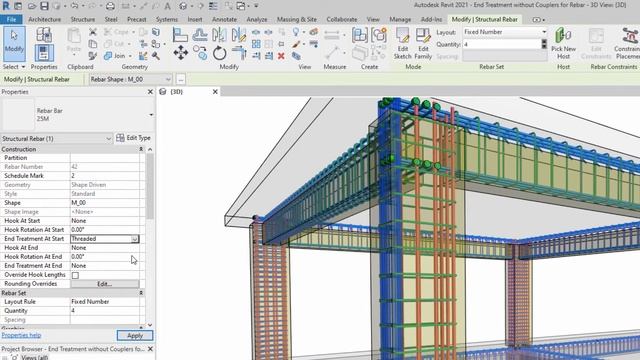Click the Create Group icon
The width and height of the screenshot is (640, 360).
click(x=379, y=35)
